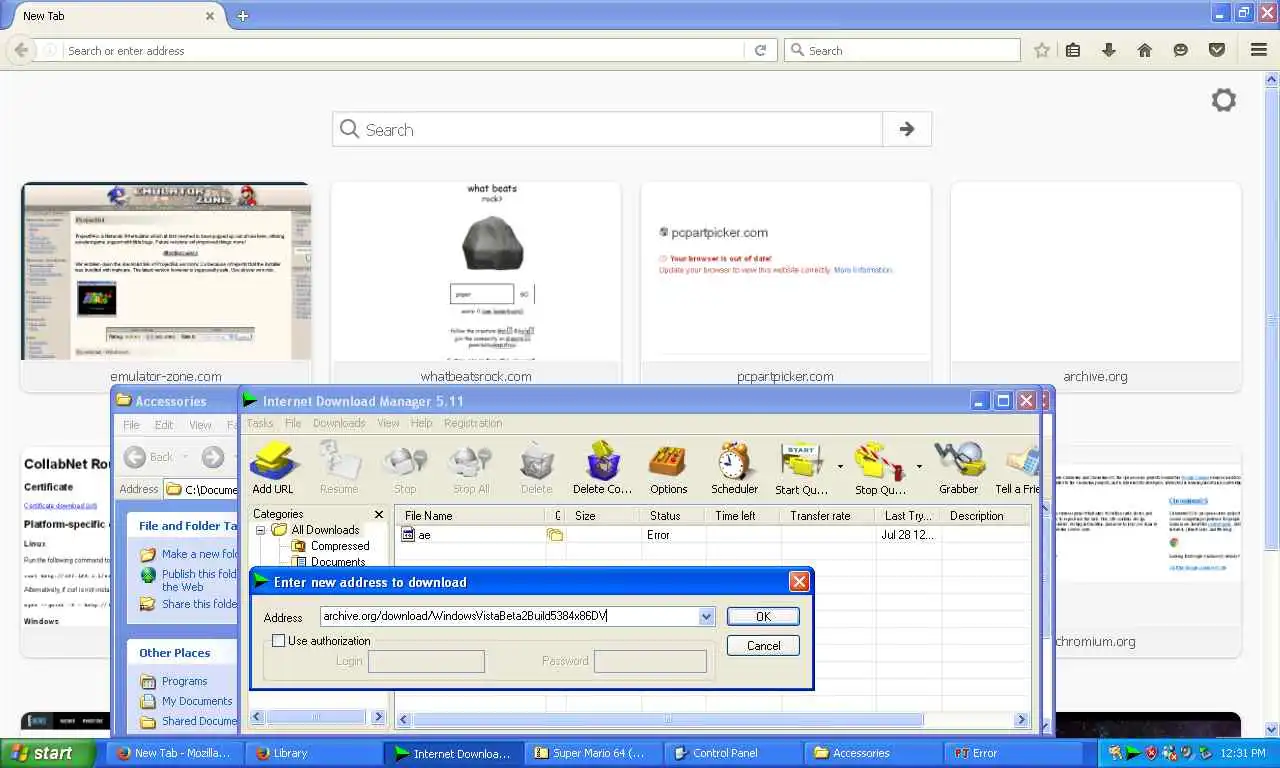This screenshot has height=768, width=1280.
Task: Open bookmarks list icon in Firefox
Action: pos(1073,50)
